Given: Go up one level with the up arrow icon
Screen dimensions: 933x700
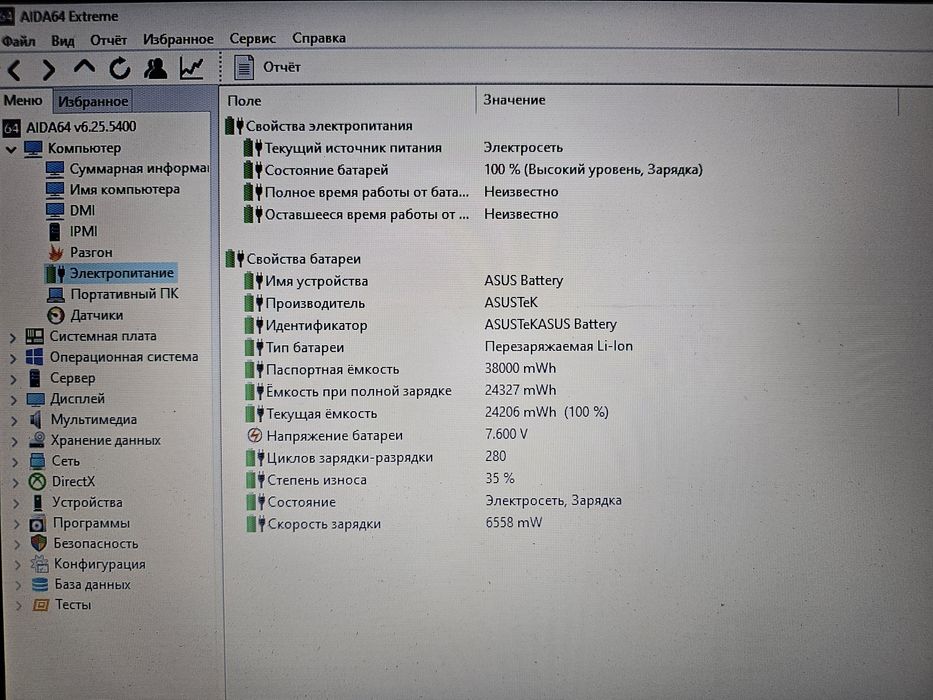Looking at the screenshot, I should pos(84,67).
